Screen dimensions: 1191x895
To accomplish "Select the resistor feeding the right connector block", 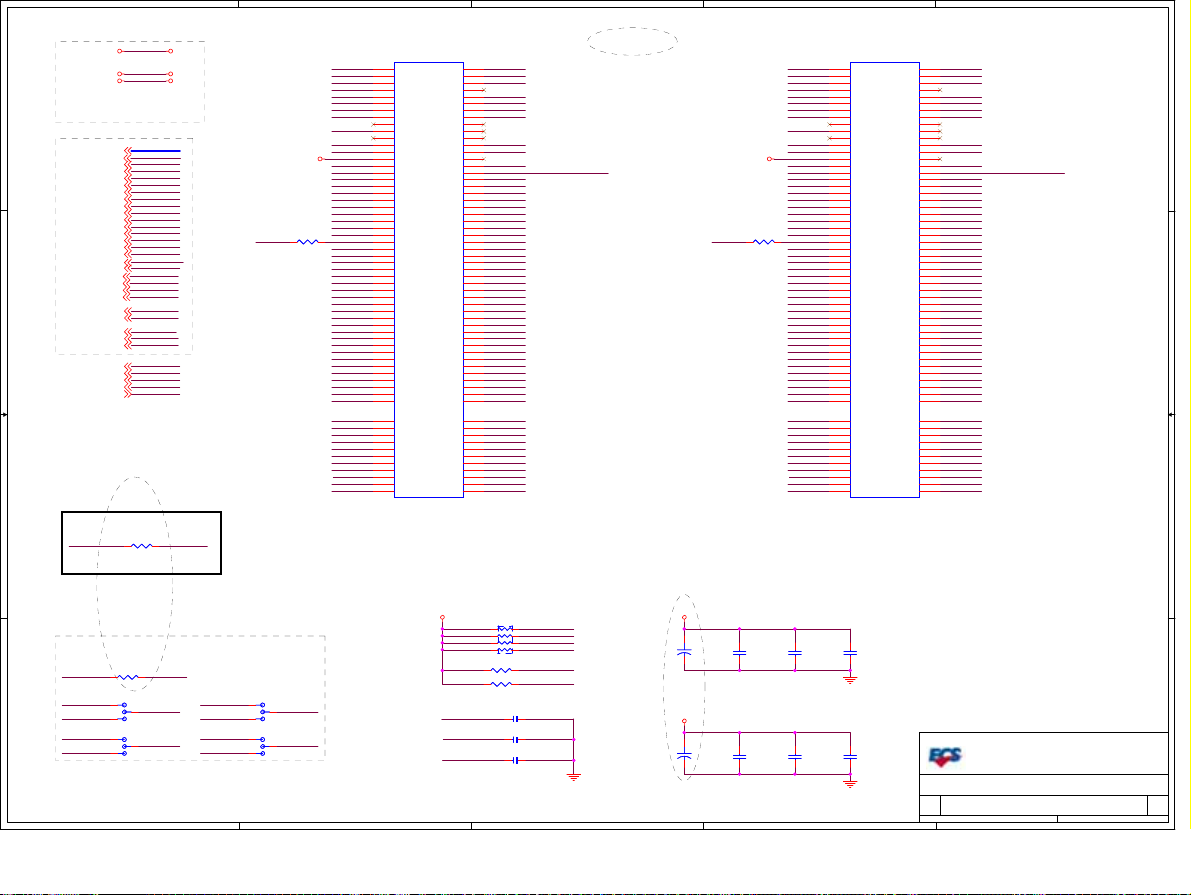I will [x=763, y=242].
